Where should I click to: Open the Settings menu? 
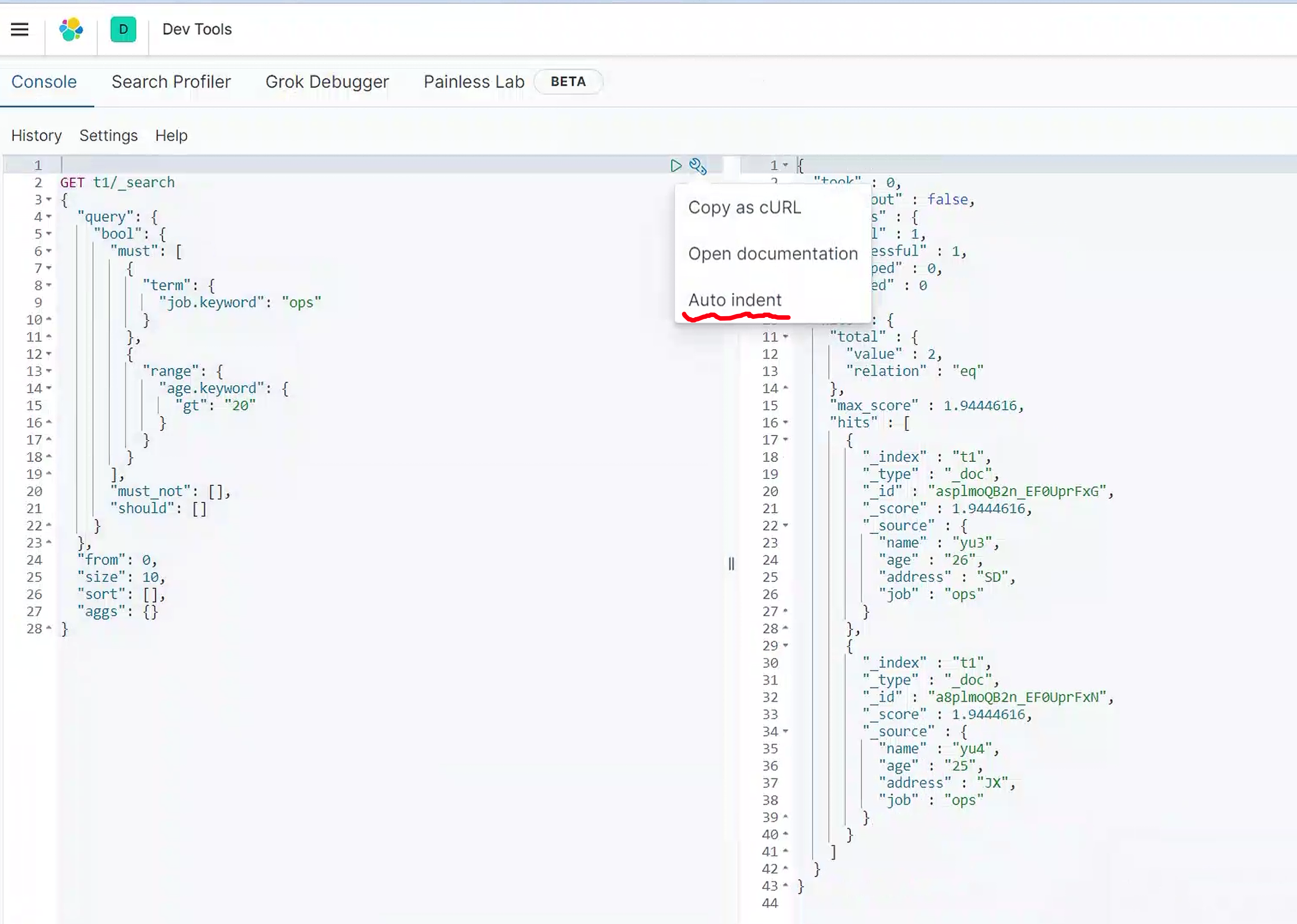click(x=108, y=136)
